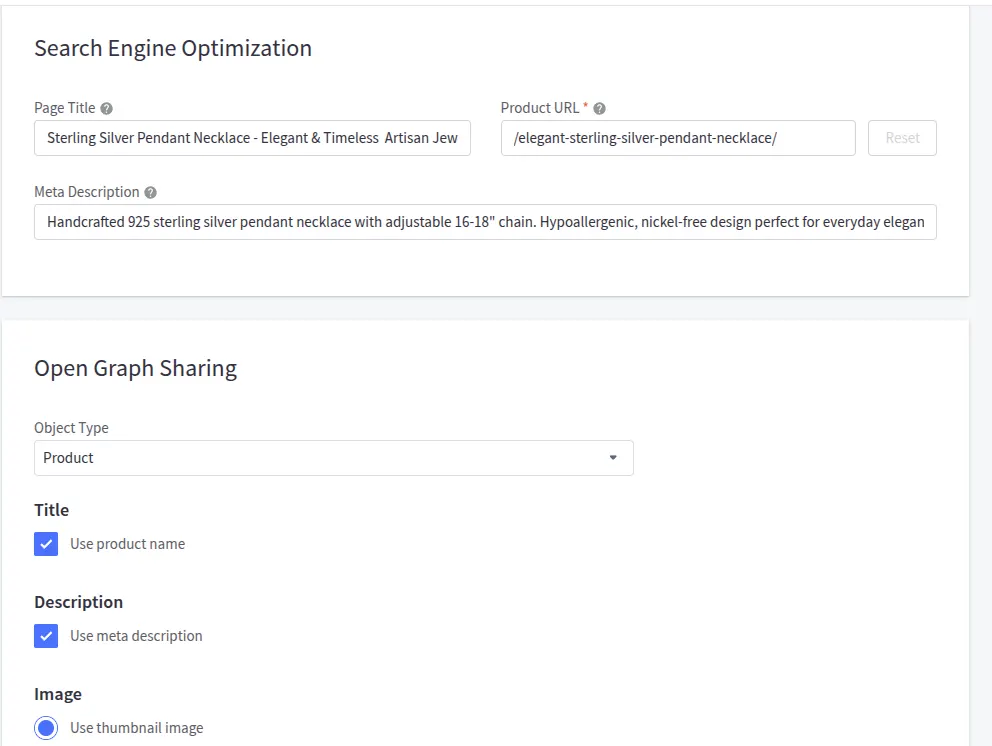
Task: Edit the Product URL input field
Action: point(678,138)
